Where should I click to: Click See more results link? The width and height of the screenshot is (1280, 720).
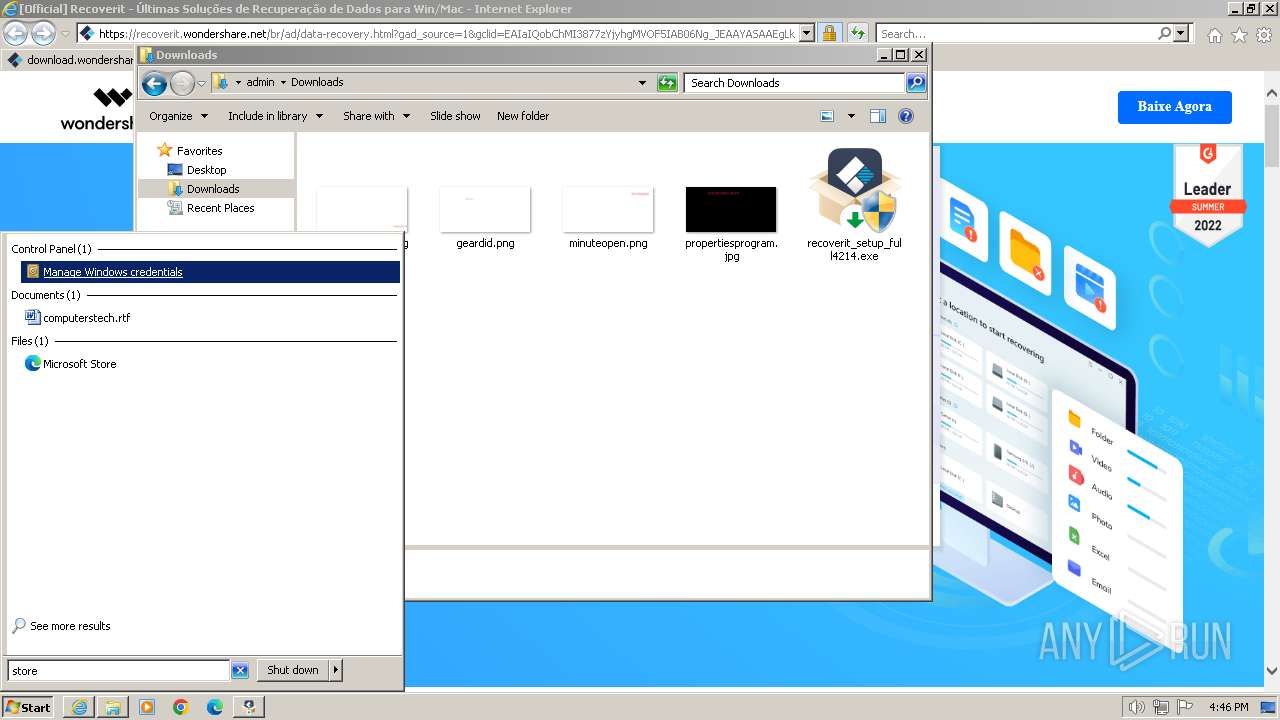click(70, 626)
